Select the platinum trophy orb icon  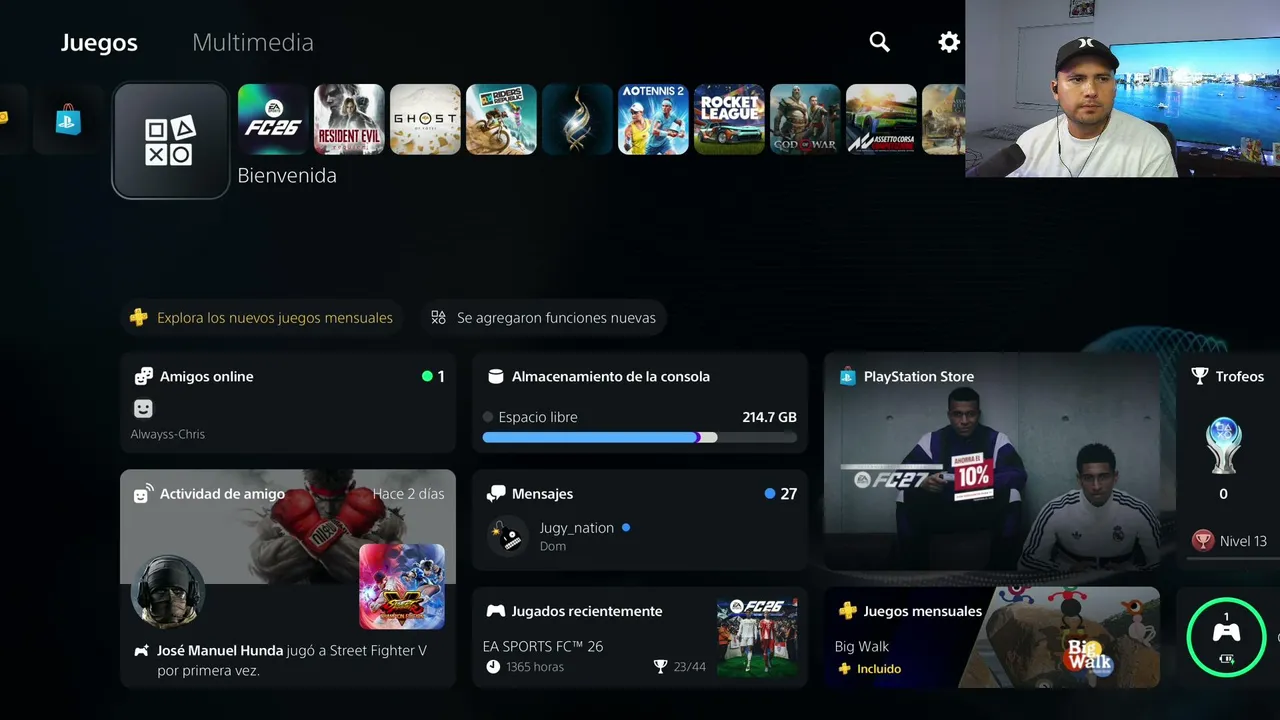click(1223, 445)
